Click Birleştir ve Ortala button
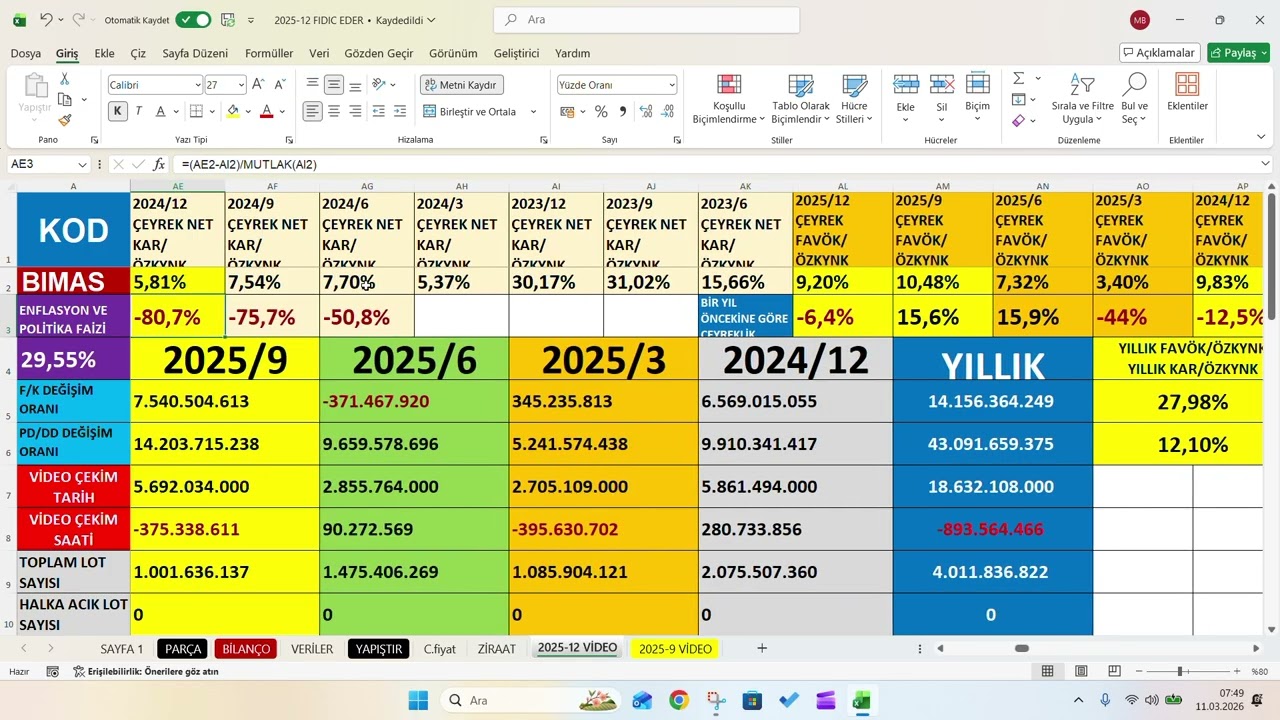This screenshot has height=720, width=1280. (x=470, y=111)
